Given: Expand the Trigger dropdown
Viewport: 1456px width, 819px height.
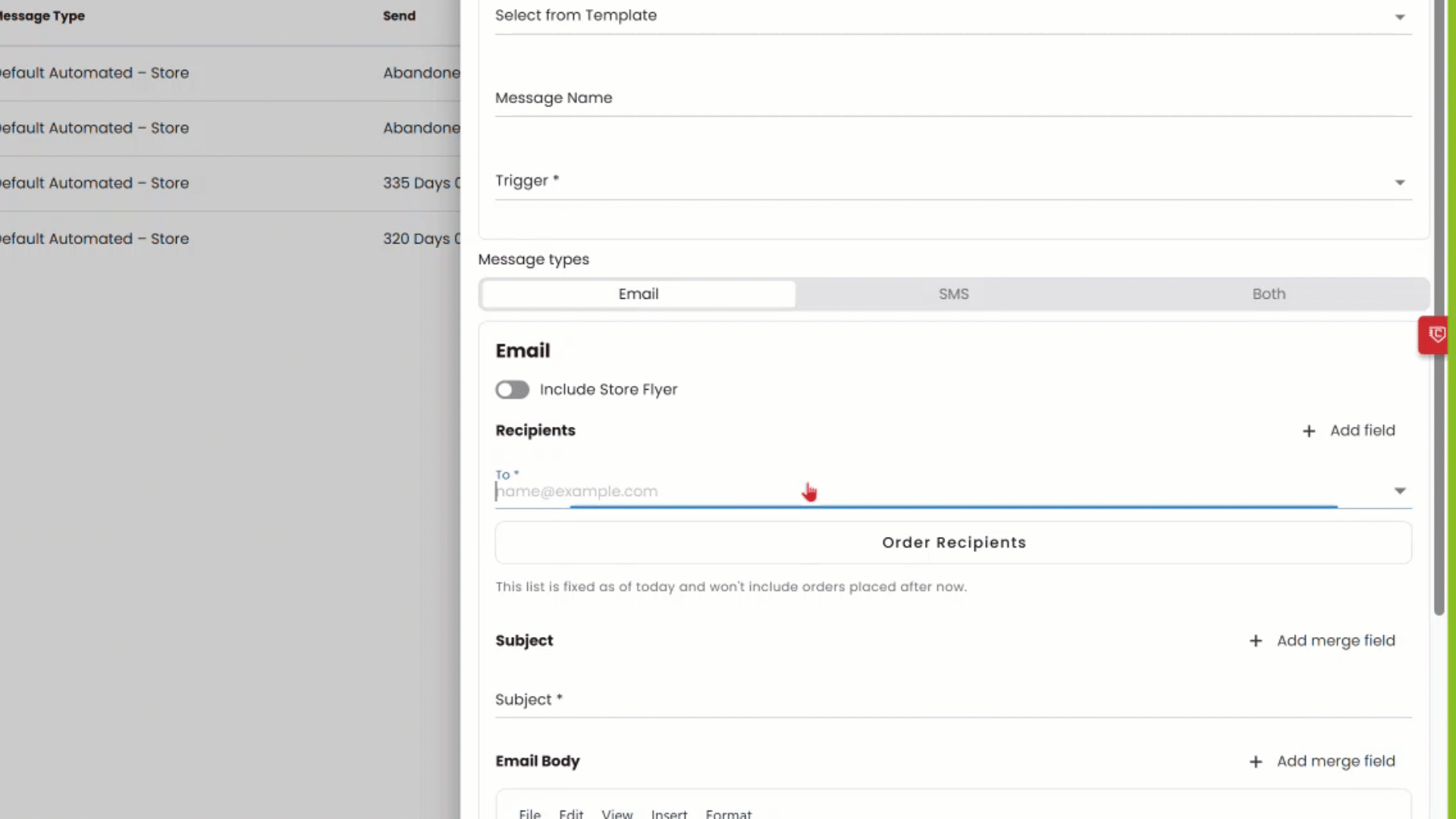Looking at the screenshot, I should pyautogui.click(x=953, y=181).
